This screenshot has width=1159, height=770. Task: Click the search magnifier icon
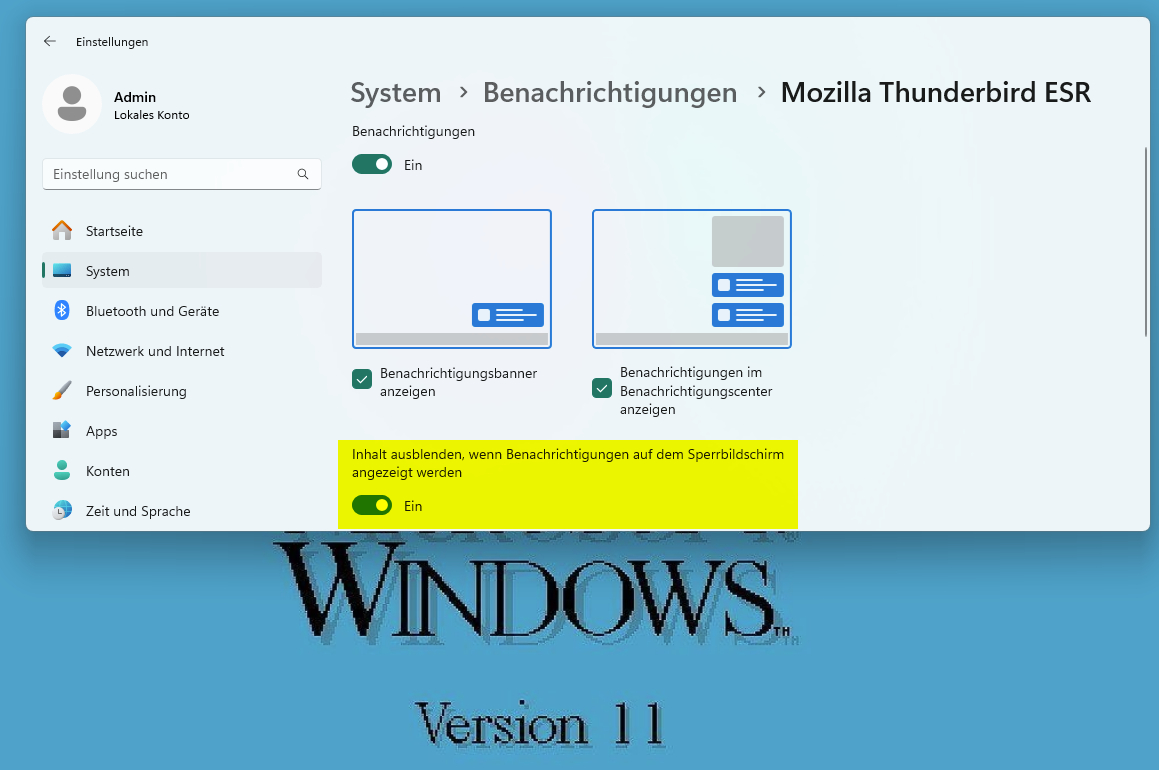coord(303,174)
